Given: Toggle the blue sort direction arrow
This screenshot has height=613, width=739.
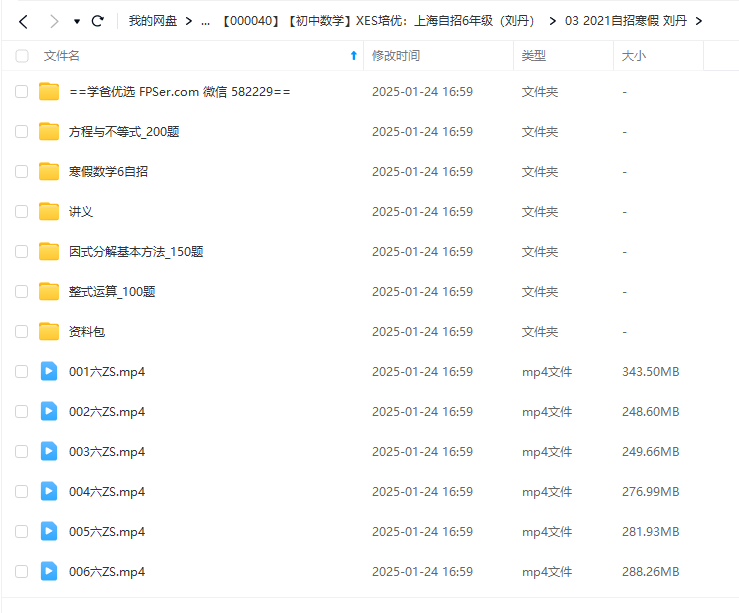Looking at the screenshot, I should 353,56.
